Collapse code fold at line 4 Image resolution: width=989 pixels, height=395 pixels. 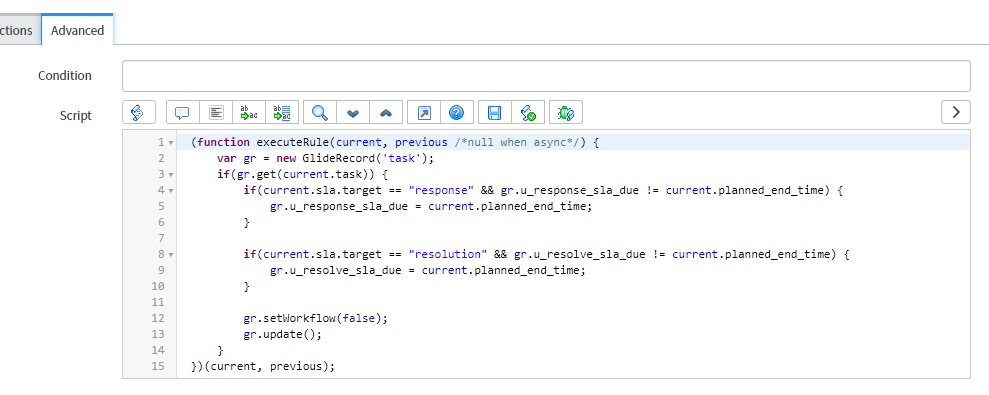[171, 191]
